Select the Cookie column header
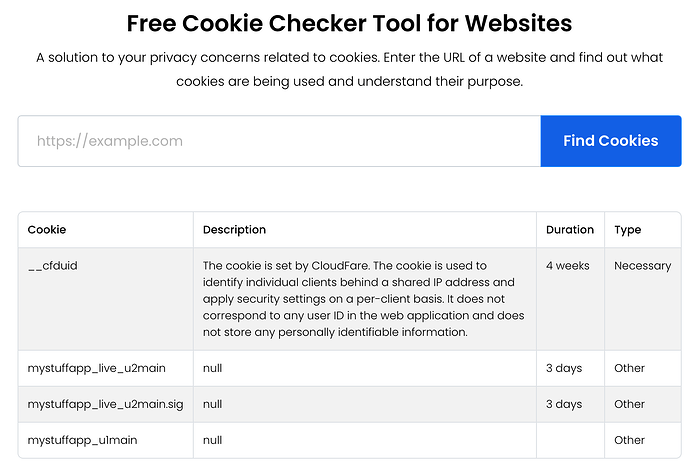 [47, 230]
